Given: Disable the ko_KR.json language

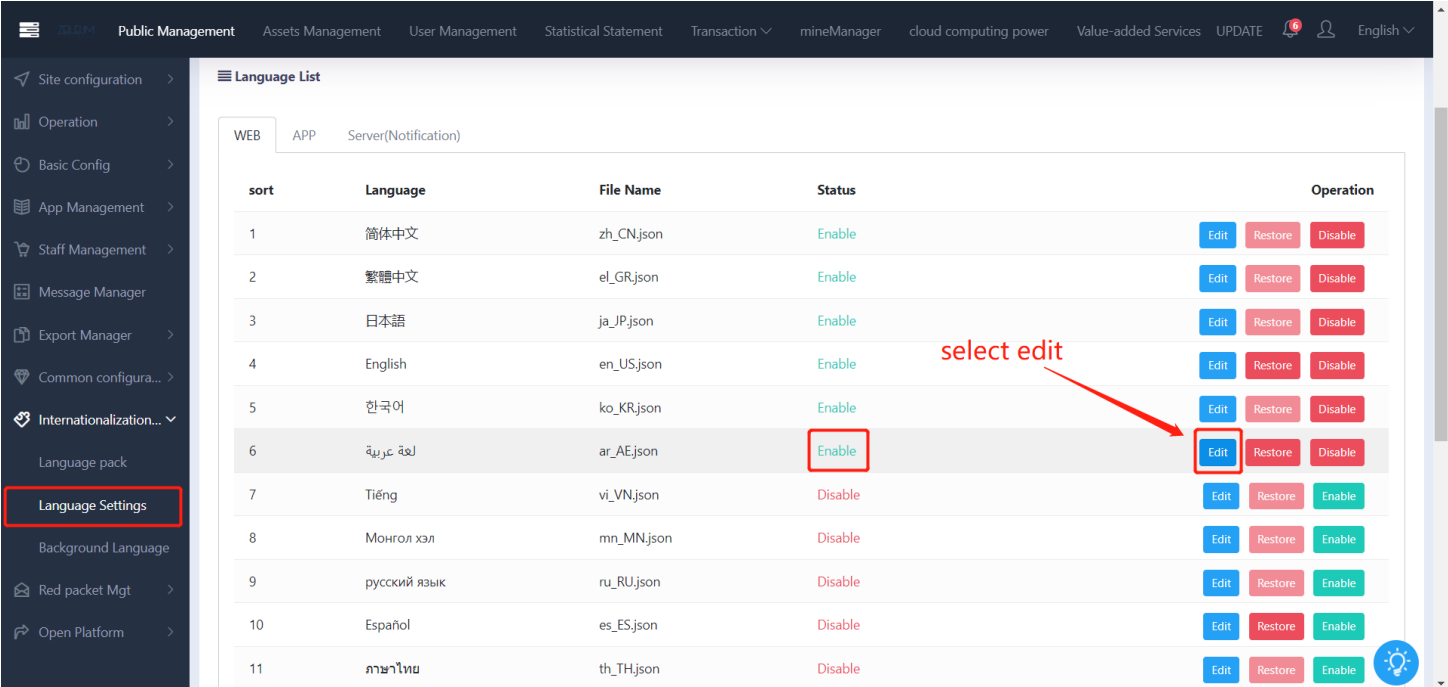Looking at the screenshot, I should point(1337,409).
